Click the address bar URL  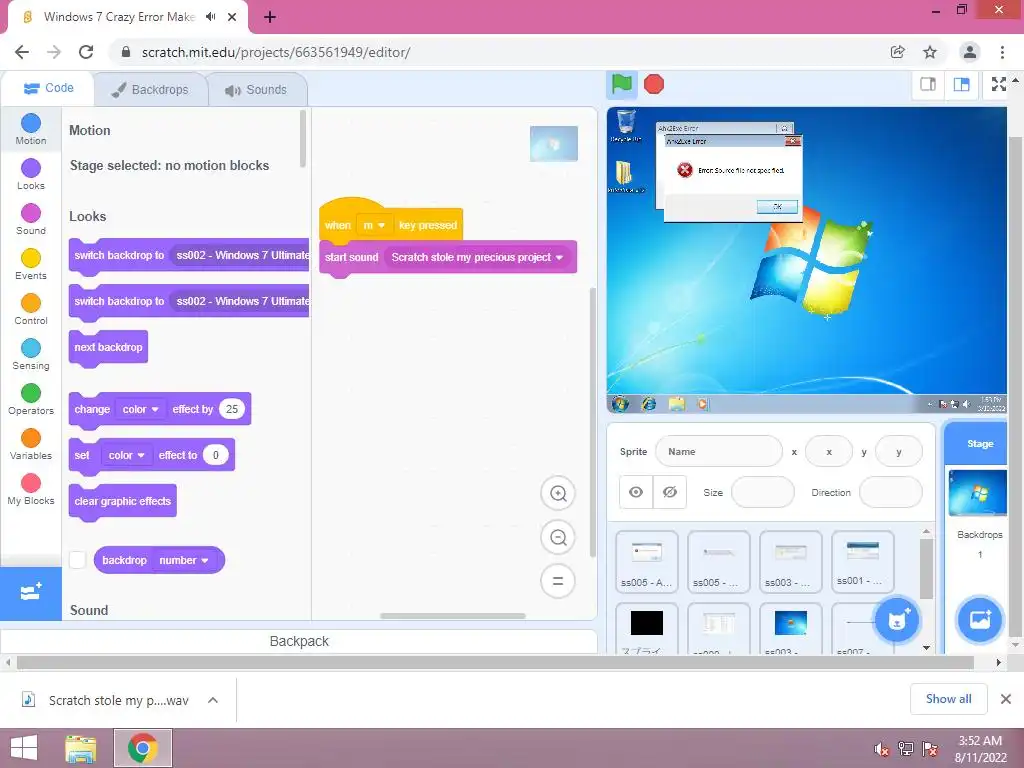pyautogui.click(x=276, y=52)
